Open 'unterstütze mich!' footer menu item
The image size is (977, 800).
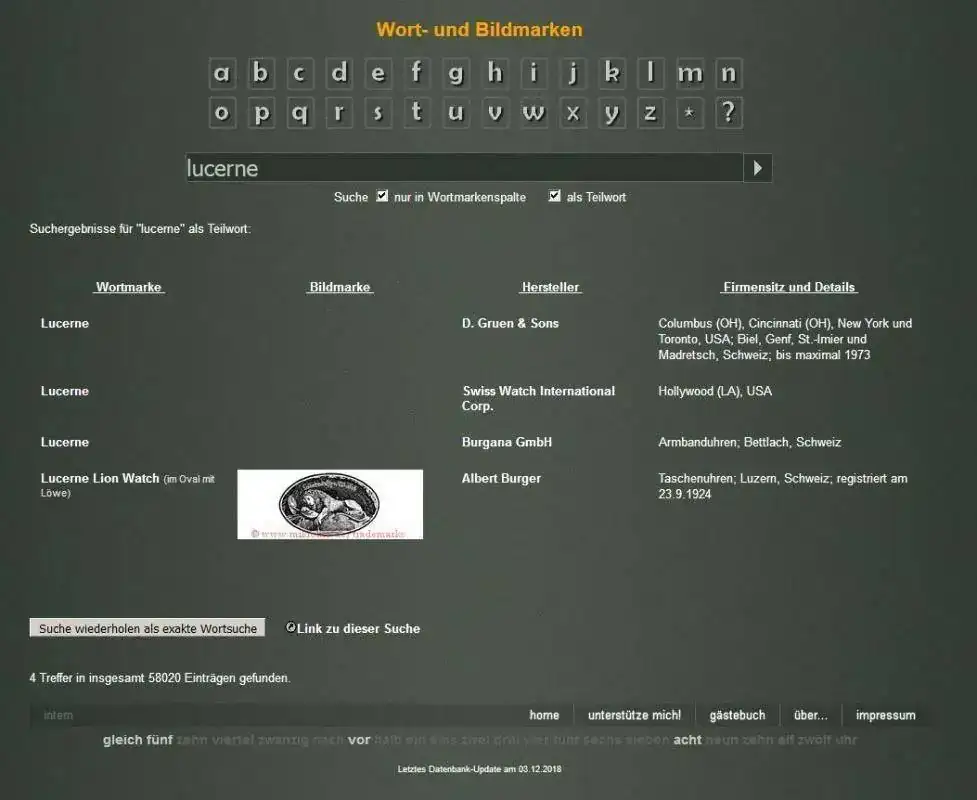pyautogui.click(x=634, y=715)
